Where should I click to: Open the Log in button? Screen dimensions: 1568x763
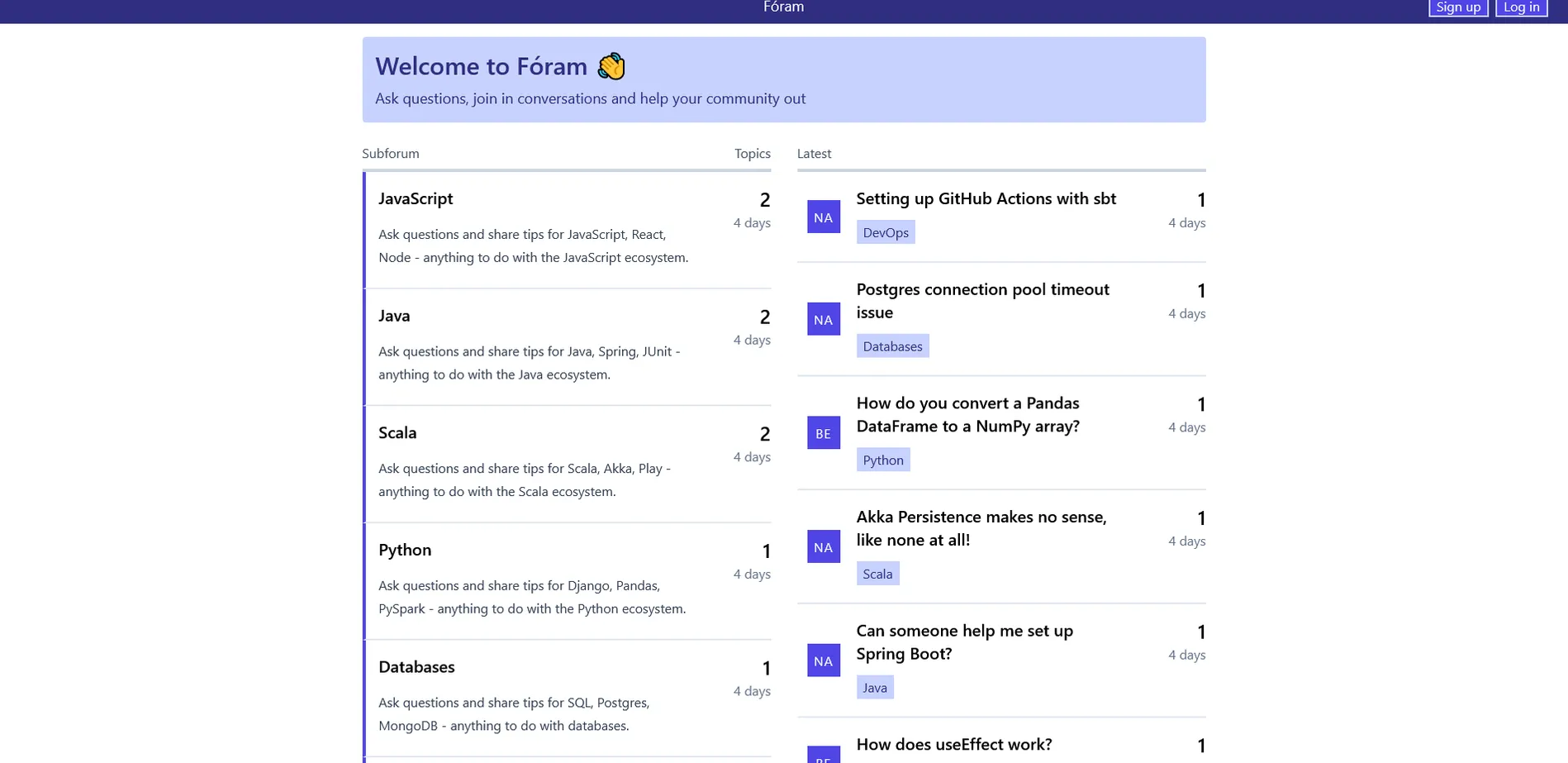pos(1521,7)
